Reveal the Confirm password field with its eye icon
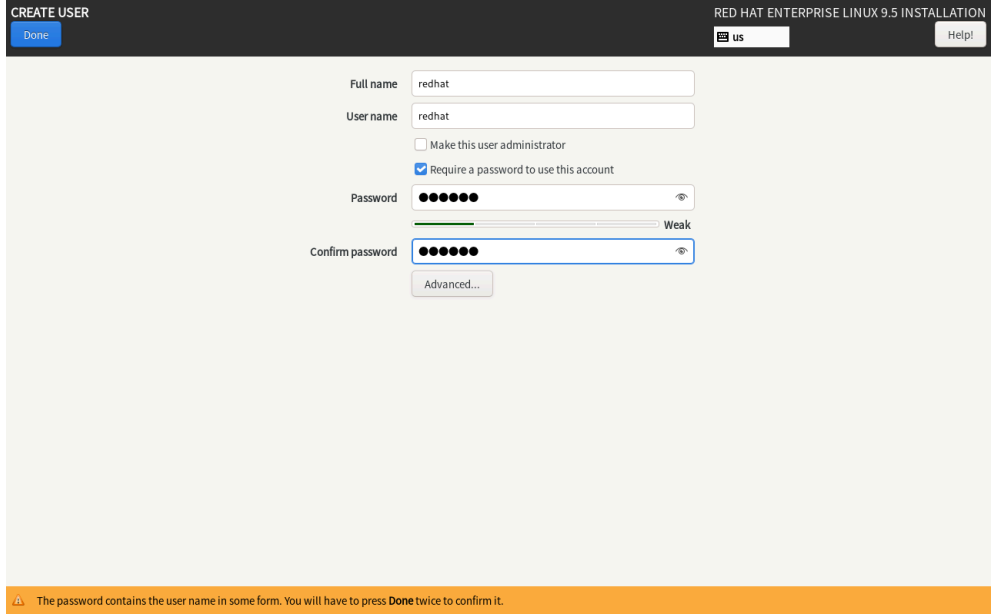The width and height of the screenshot is (999, 615). point(681,251)
